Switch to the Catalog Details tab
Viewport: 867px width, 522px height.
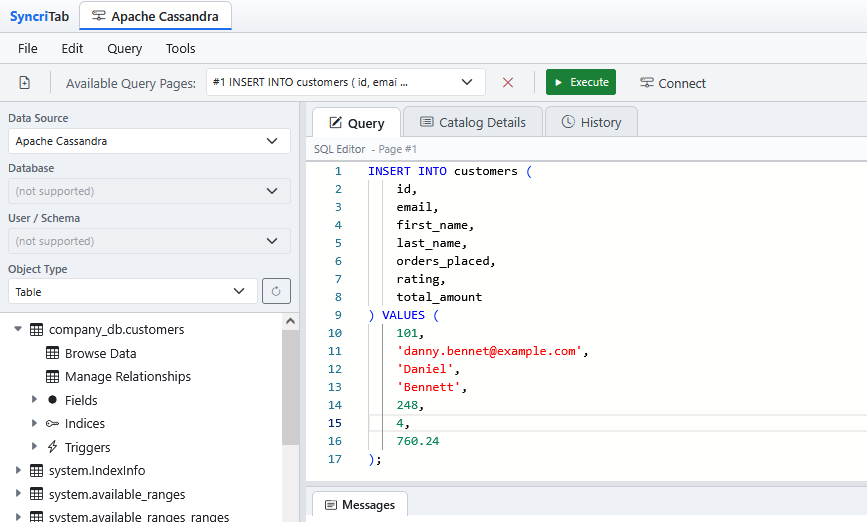point(473,122)
